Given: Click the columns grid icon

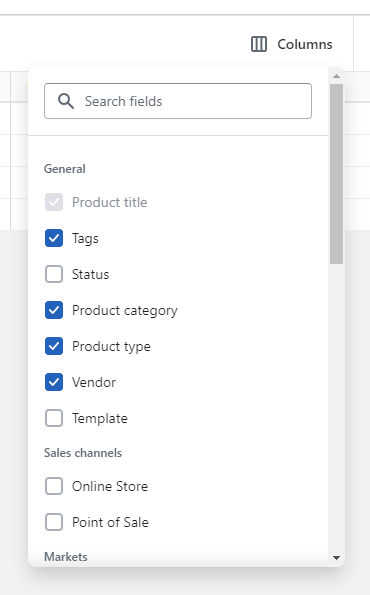Looking at the screenshot, I should (x=259, y=44).
